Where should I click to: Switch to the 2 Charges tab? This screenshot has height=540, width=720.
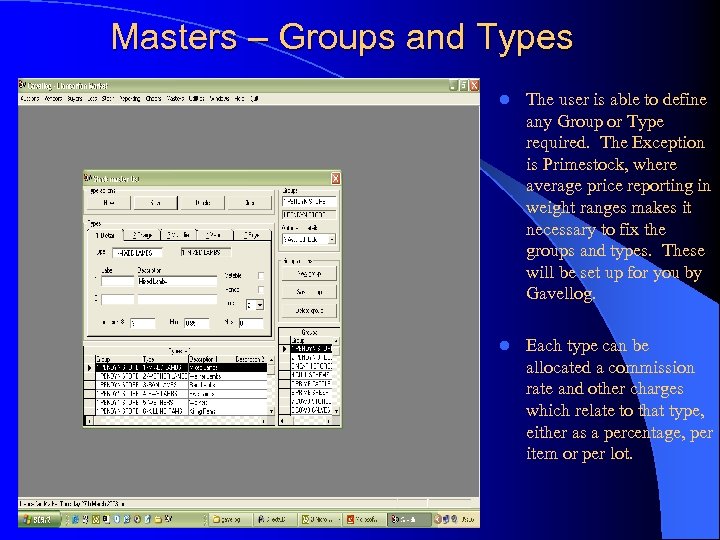(x=142, y=235)
